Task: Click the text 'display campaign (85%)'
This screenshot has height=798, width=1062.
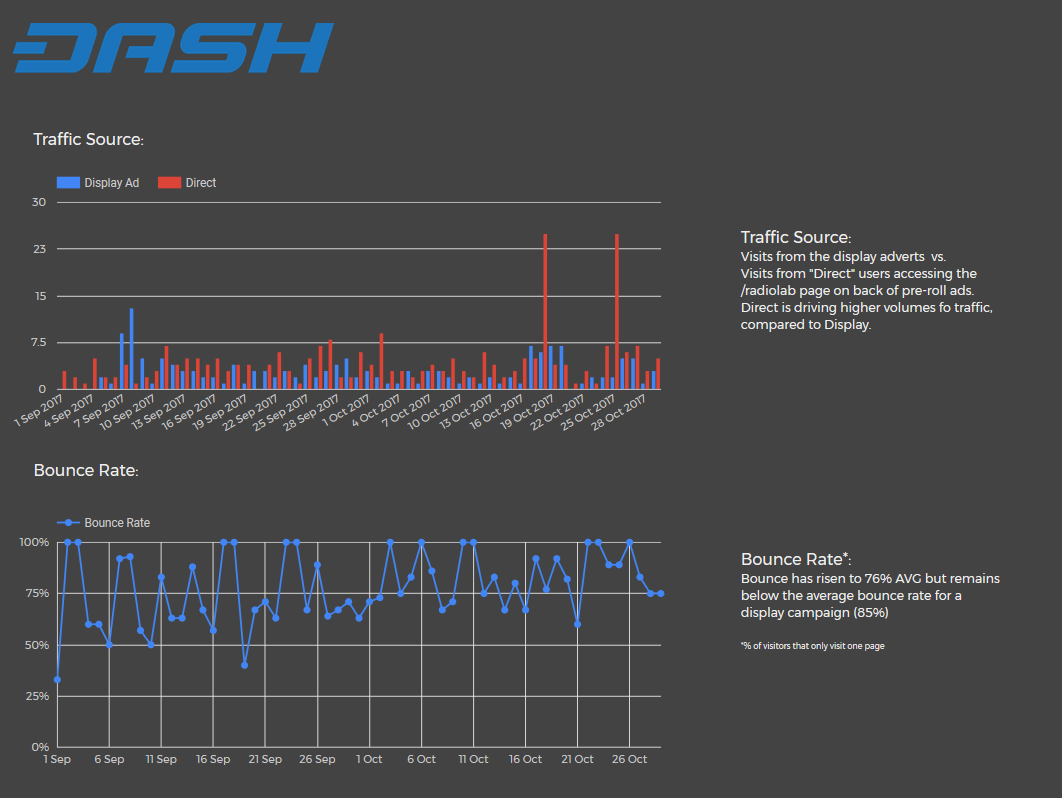Action: 814,612
